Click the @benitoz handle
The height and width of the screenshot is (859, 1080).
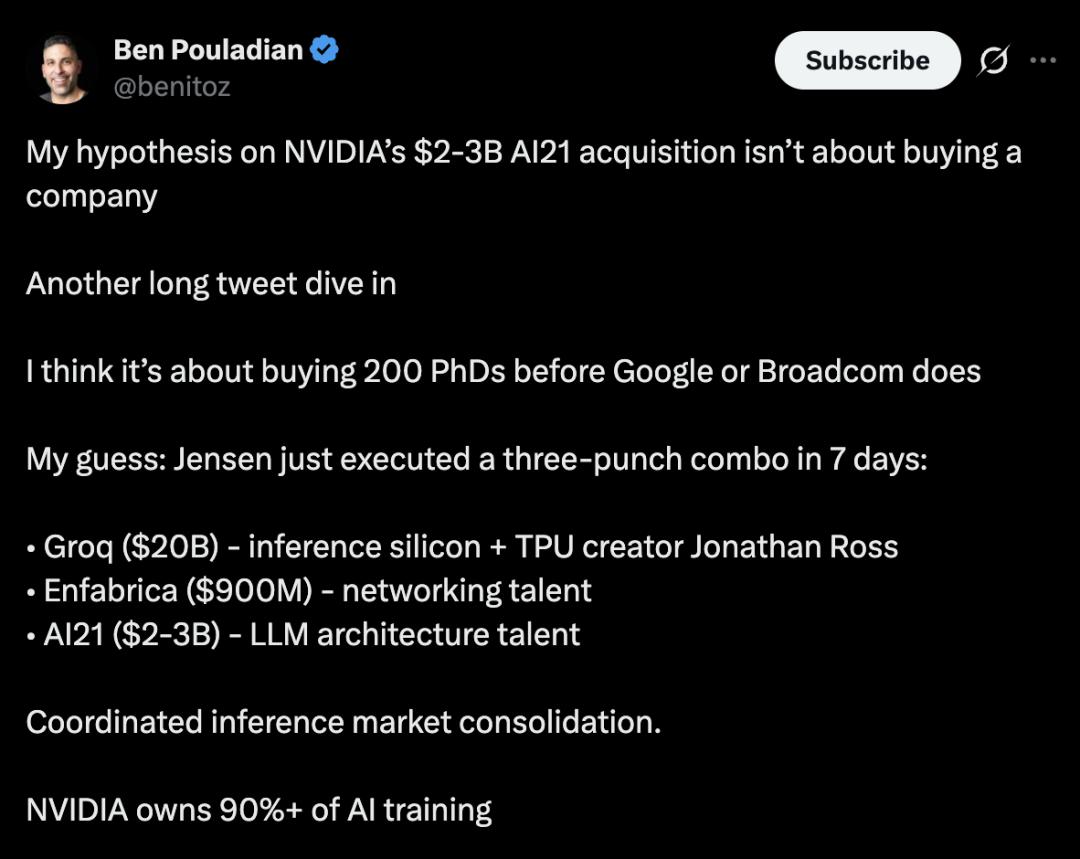tap(172, 87)
